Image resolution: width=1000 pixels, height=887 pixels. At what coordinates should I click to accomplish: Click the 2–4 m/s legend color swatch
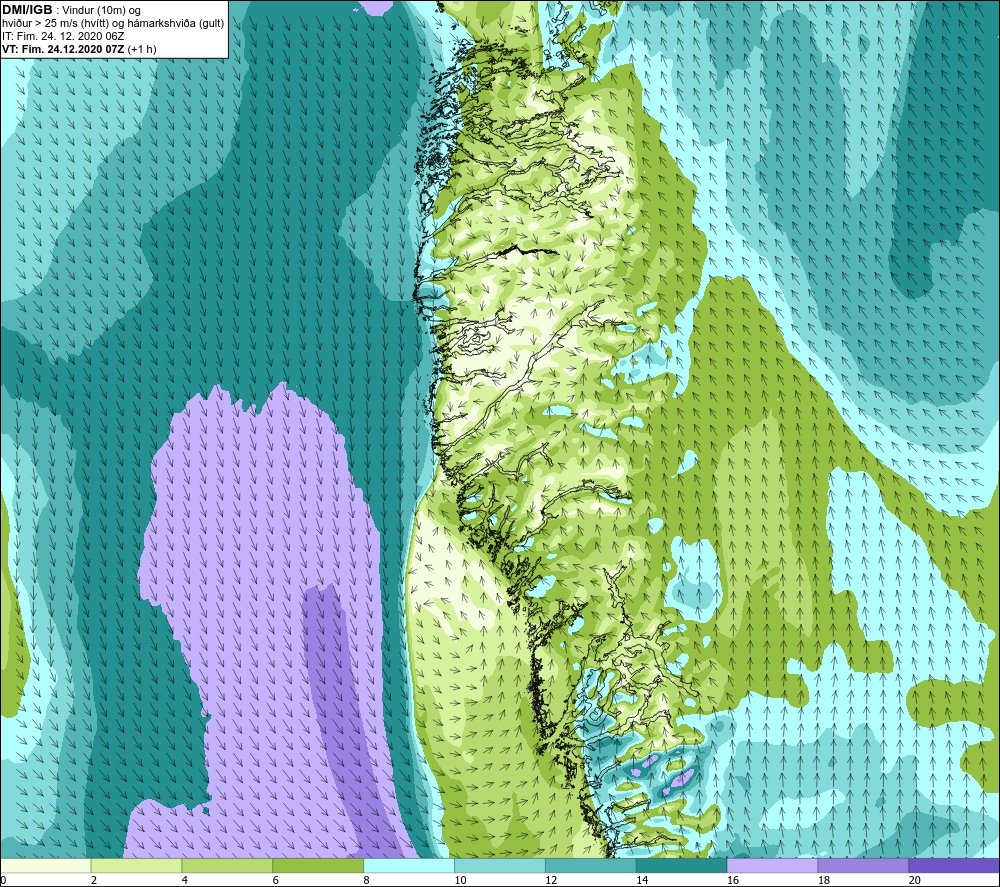tap(136, 865)
